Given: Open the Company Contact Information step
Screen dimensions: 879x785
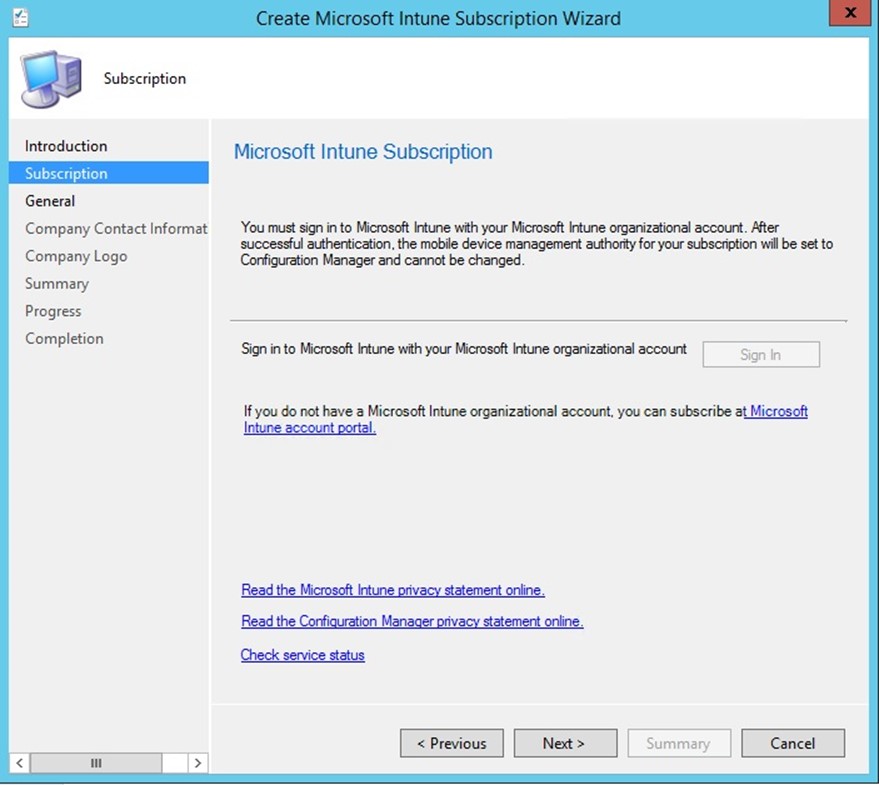Looking at the screenshot, I should [116, 228].
